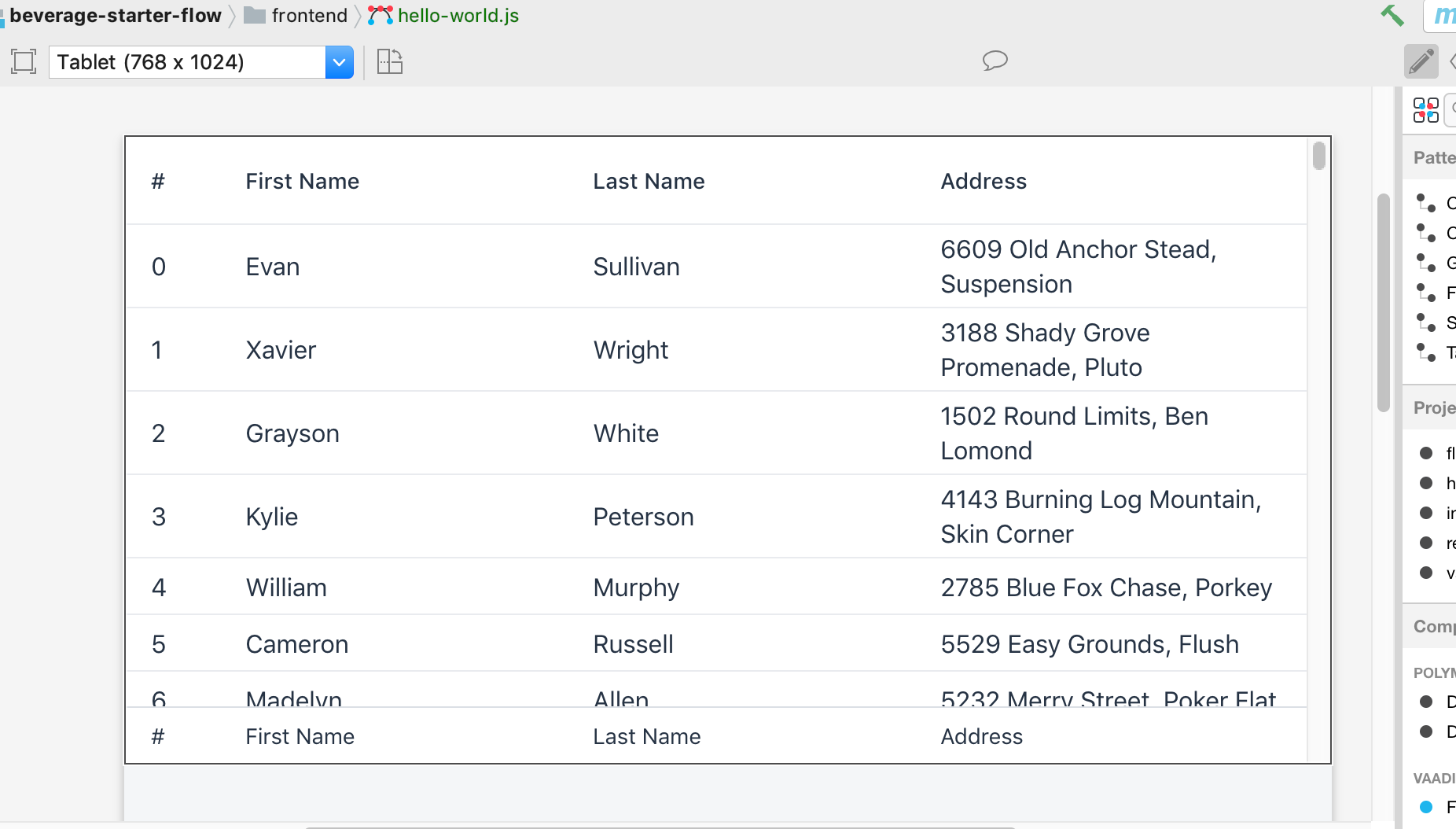Open the component palette icon at top right
1456x829 pixels.
[x=1425, y=109]
